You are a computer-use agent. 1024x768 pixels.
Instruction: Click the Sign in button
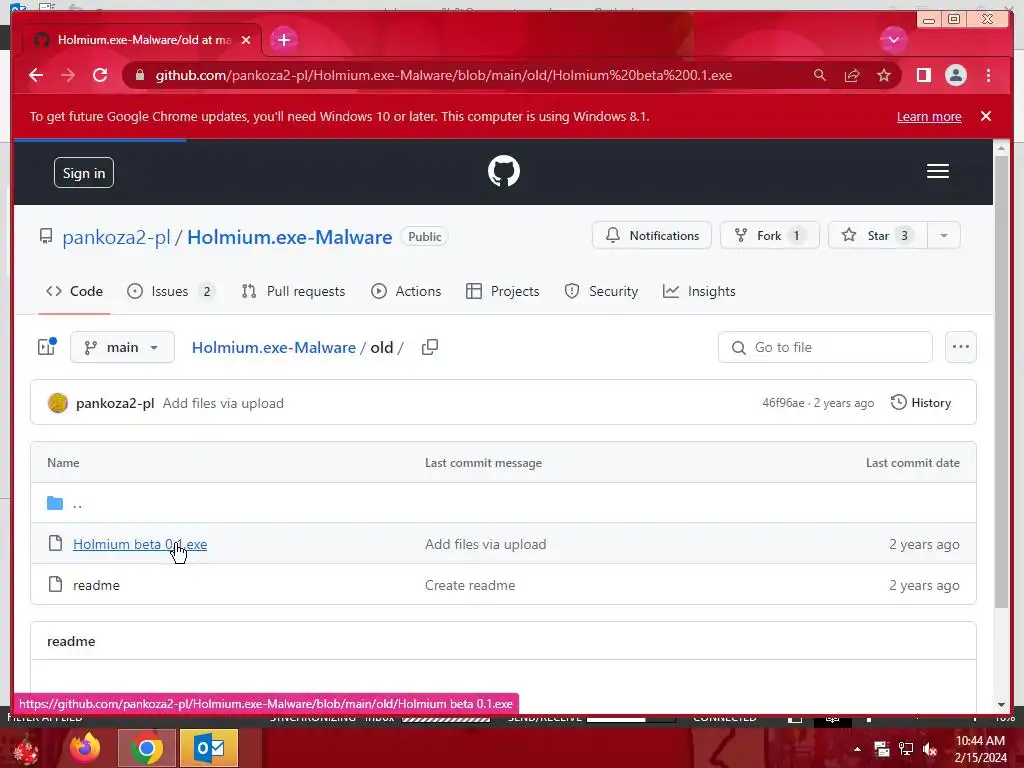84,172
